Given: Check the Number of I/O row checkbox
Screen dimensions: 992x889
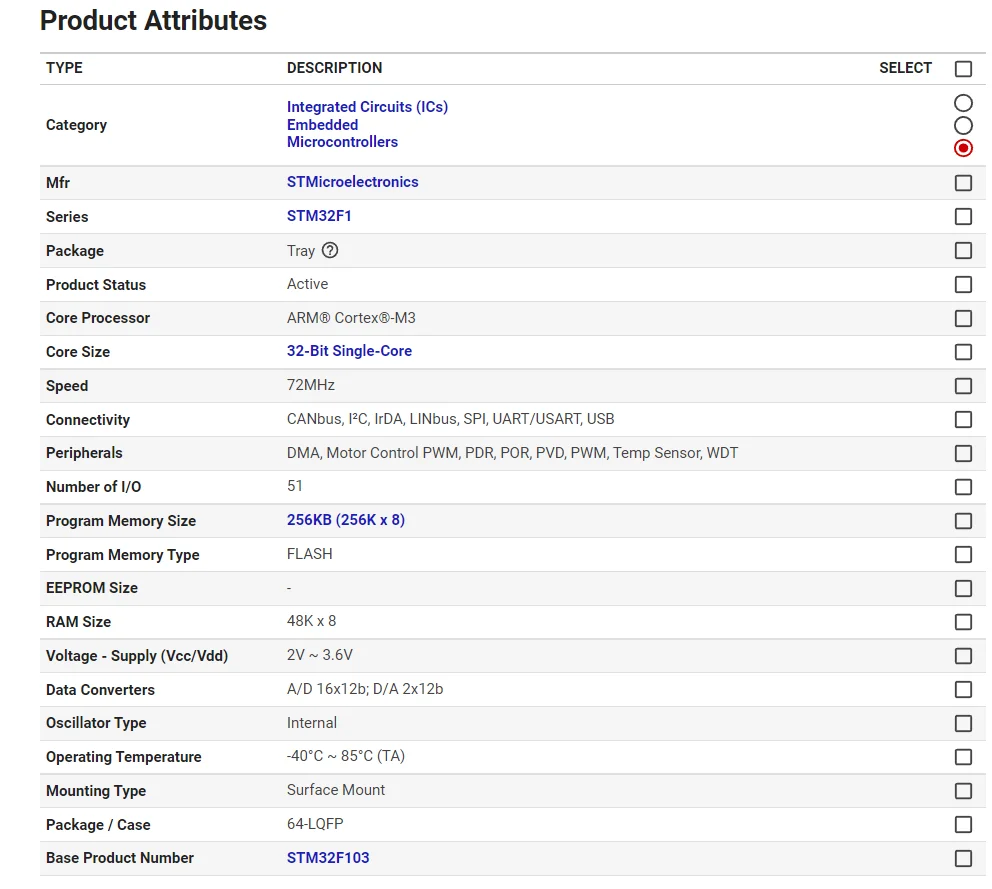Looking at the screenshot, I should 963,487.
